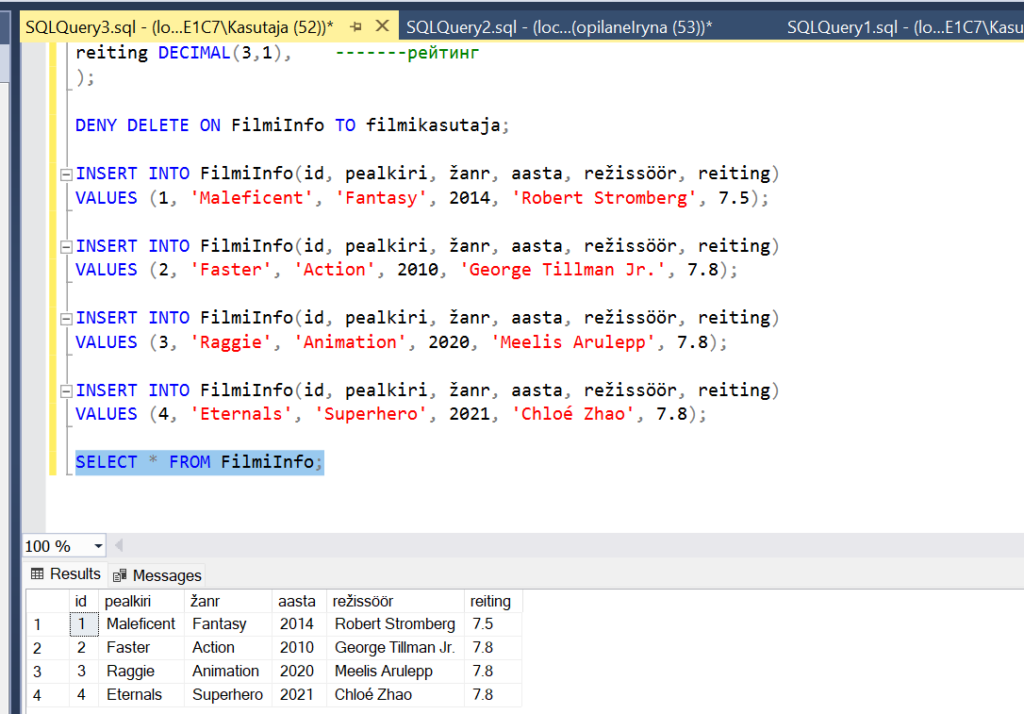
Task: Click the Fantasy cell in the results grid
Action: coord(228,625)
